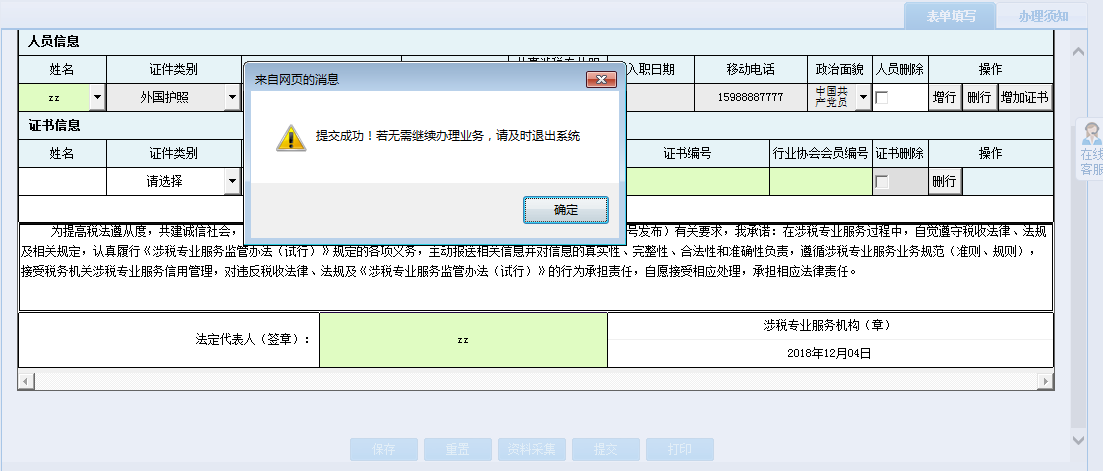
Task: Click the 证书编号 input field
Action: pos(697,182)
